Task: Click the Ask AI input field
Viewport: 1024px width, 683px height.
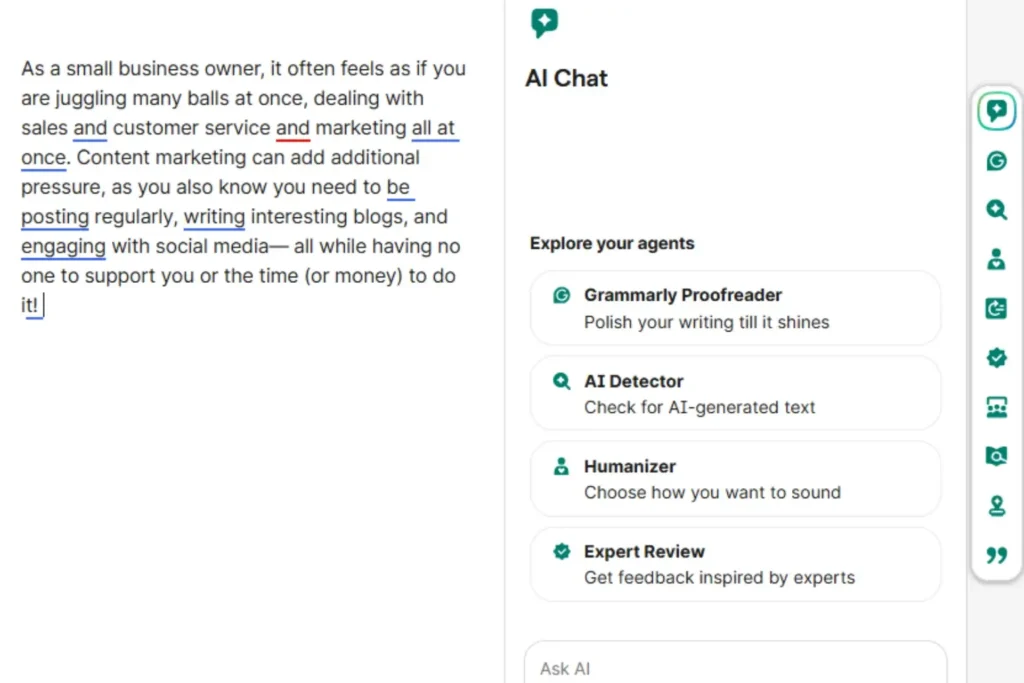Action: (x=735, y=668)
